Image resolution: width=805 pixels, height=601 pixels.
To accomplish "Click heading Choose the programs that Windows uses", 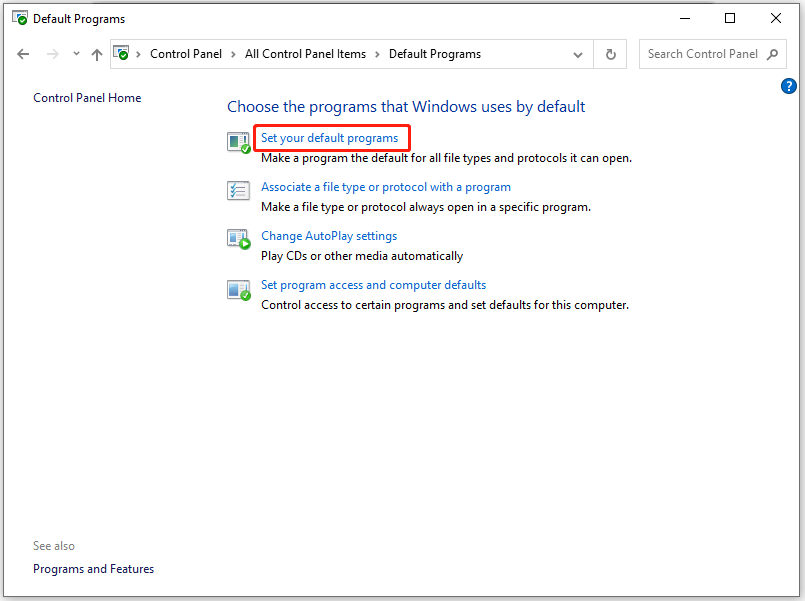I will (406, 106).
